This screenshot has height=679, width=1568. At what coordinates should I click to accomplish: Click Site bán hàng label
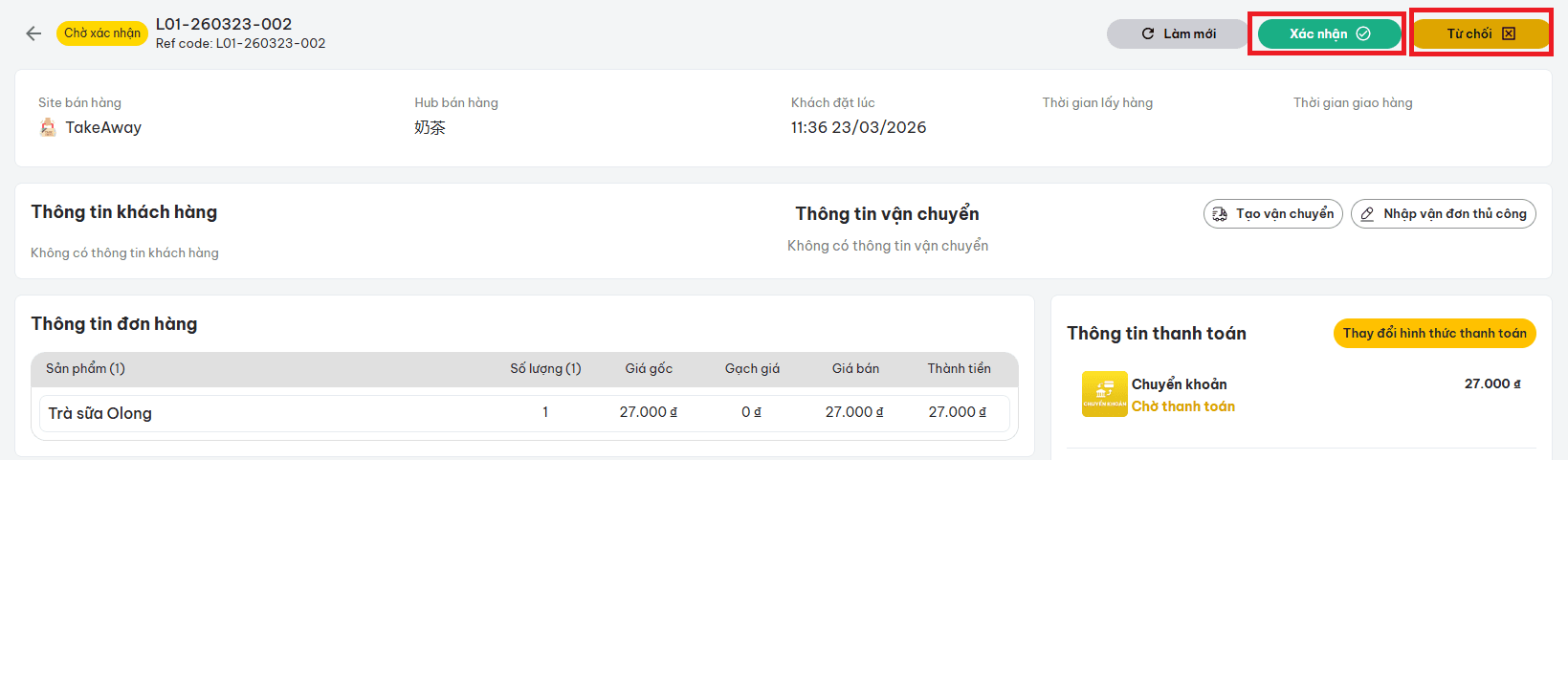[x=79, y=102]
